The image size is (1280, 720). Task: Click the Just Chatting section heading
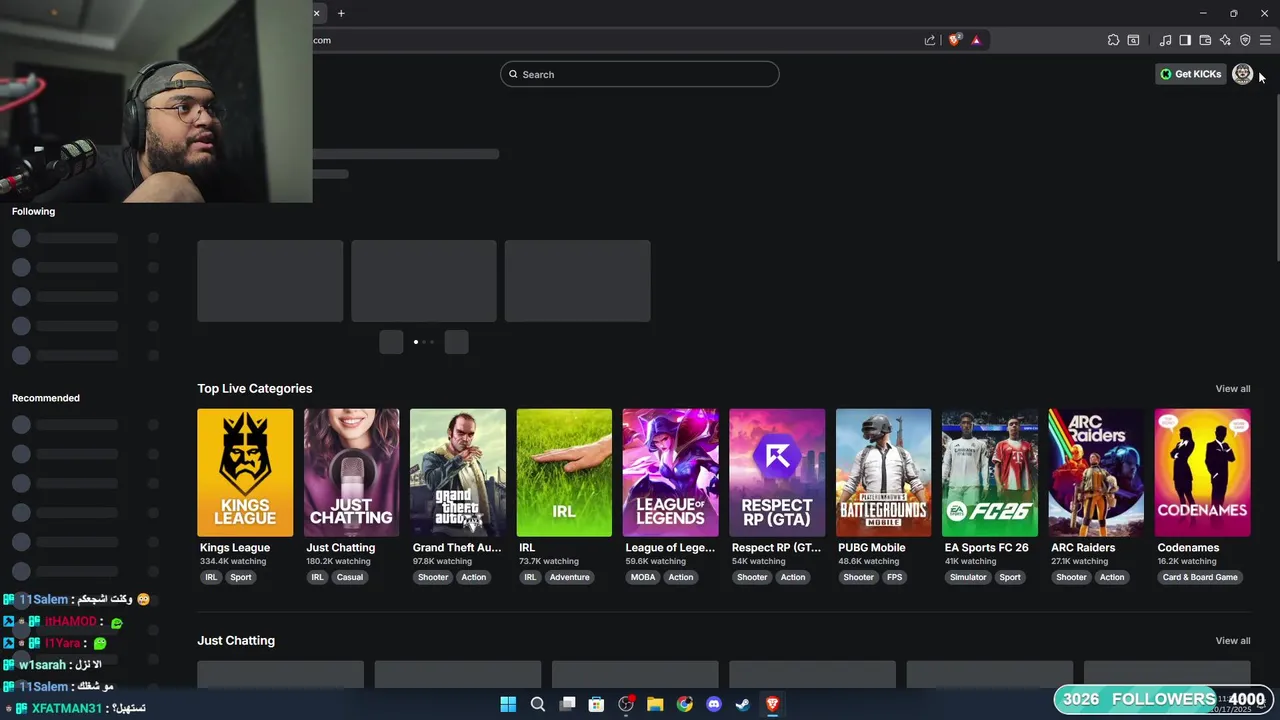pos(236,641)
